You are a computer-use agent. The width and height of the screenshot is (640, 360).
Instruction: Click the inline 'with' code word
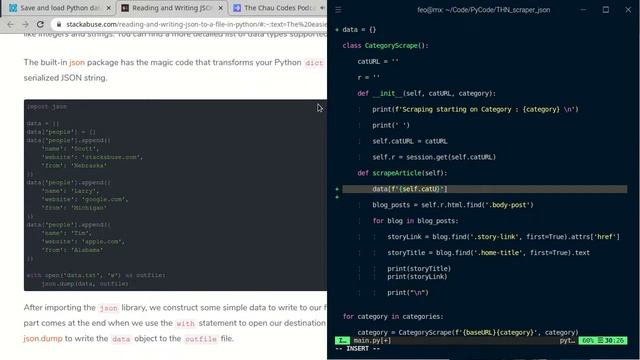[185, 323]
